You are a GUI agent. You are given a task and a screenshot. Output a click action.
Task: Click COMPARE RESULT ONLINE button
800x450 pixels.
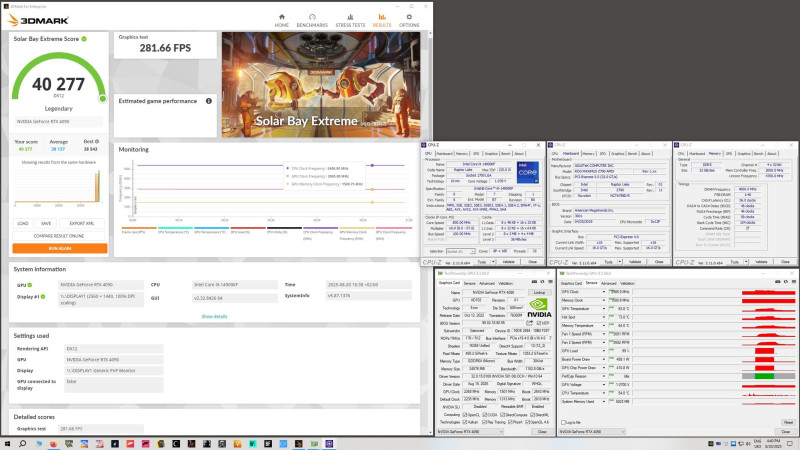(59, 236)
